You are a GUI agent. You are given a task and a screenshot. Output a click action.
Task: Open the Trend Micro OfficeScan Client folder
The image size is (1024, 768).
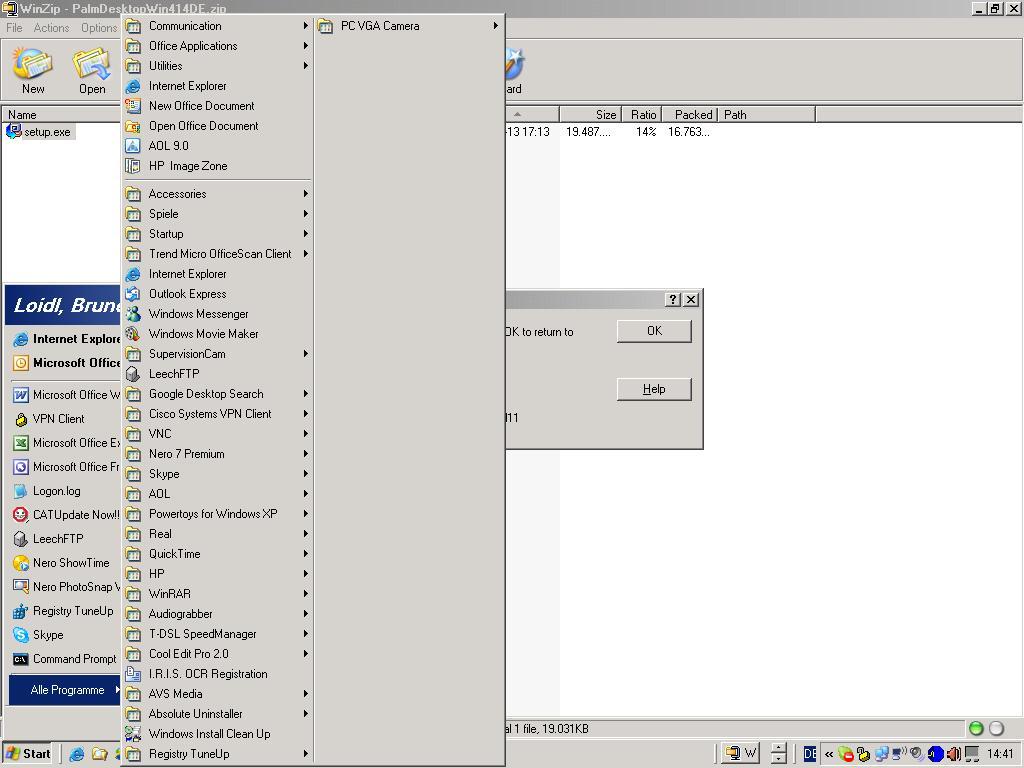point(217,254)
